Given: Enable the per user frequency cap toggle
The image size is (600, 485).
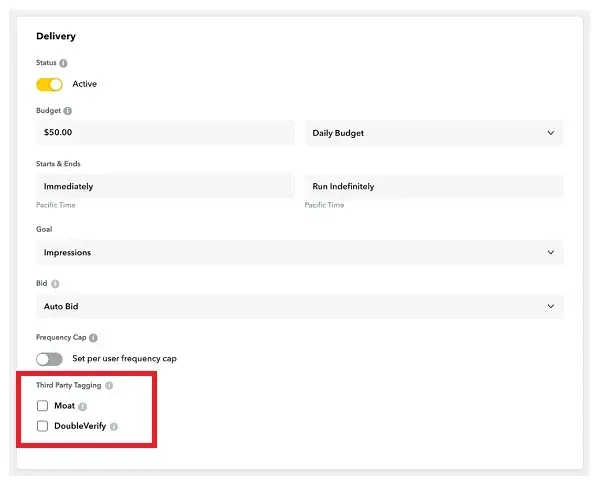Looking at the screenshot, I should click(x=49, y=359).
